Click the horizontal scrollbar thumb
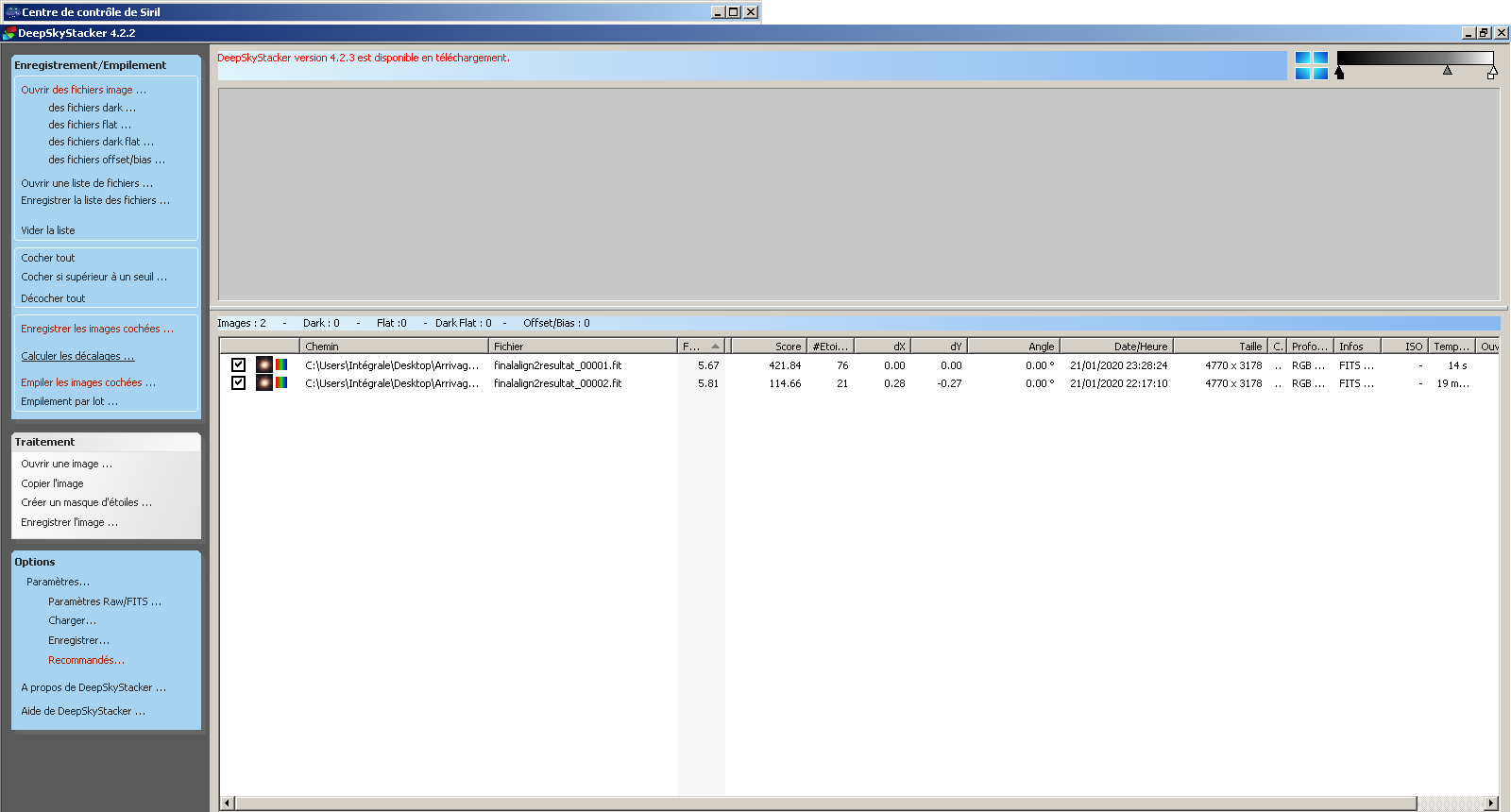The width and height of the screenshot is (1511, 812). pyautogui.click(x=826, y=804)
